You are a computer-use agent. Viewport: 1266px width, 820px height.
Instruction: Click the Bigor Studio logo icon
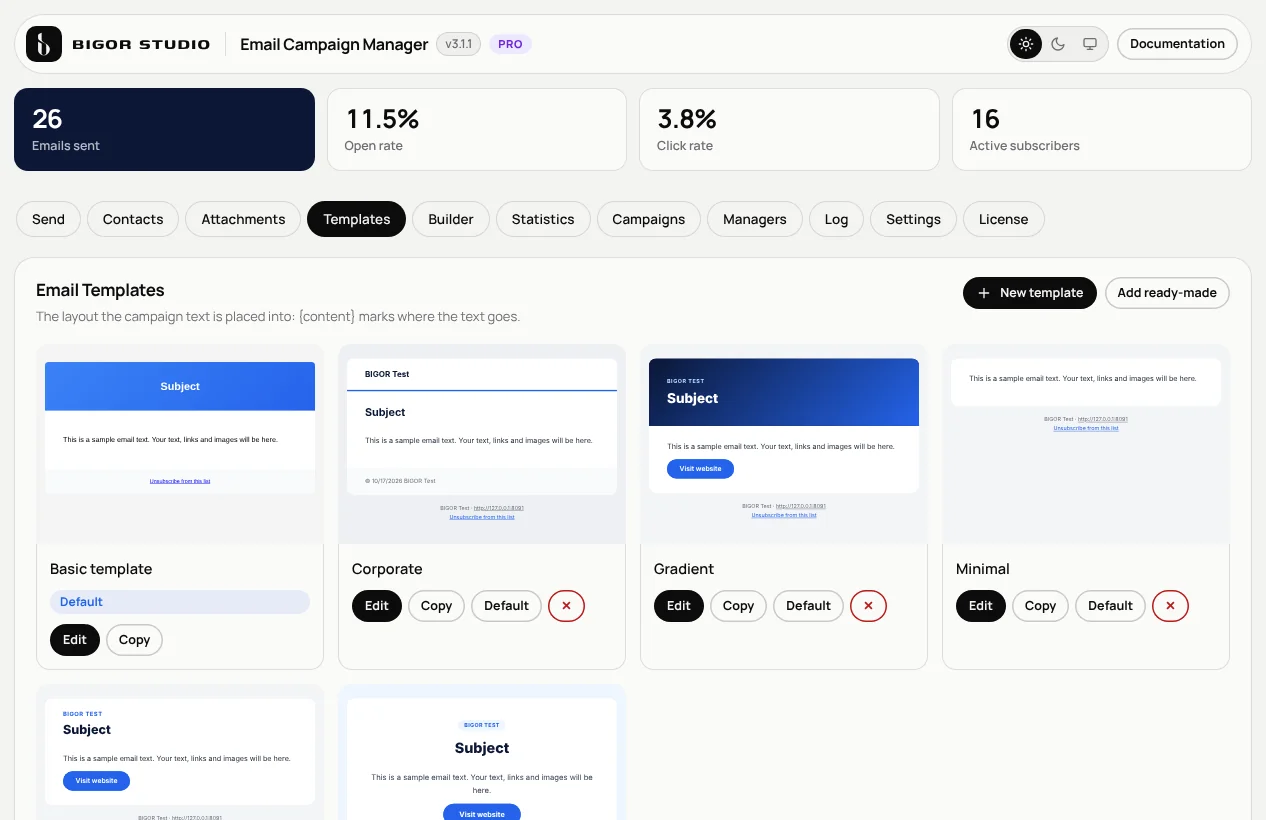click(44, 44)
